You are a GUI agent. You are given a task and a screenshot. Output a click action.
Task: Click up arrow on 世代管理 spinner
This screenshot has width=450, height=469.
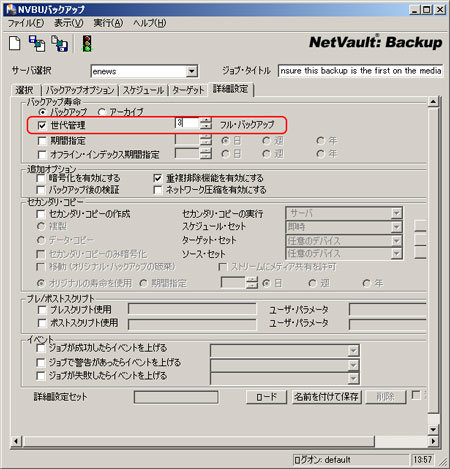point(206,120)
